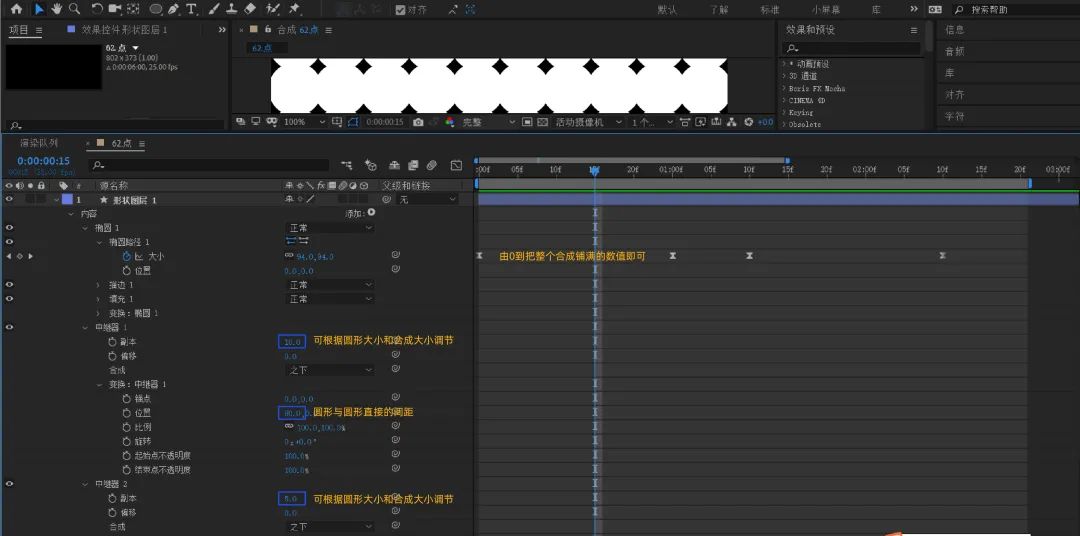Select the Rotation tool
1080x536 pixels.
pos(97,9)
